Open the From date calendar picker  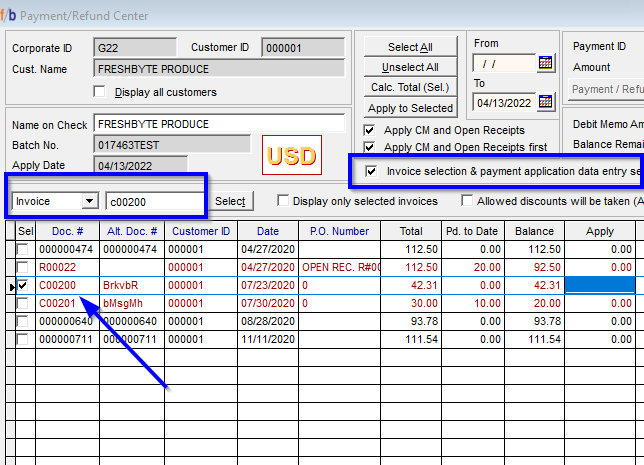(x=545, y=62)
